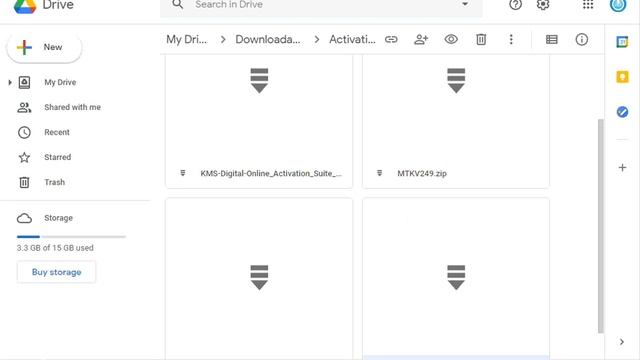Click the storage usage bar
This screenshot has width=640, height=360.
point(71,237)
